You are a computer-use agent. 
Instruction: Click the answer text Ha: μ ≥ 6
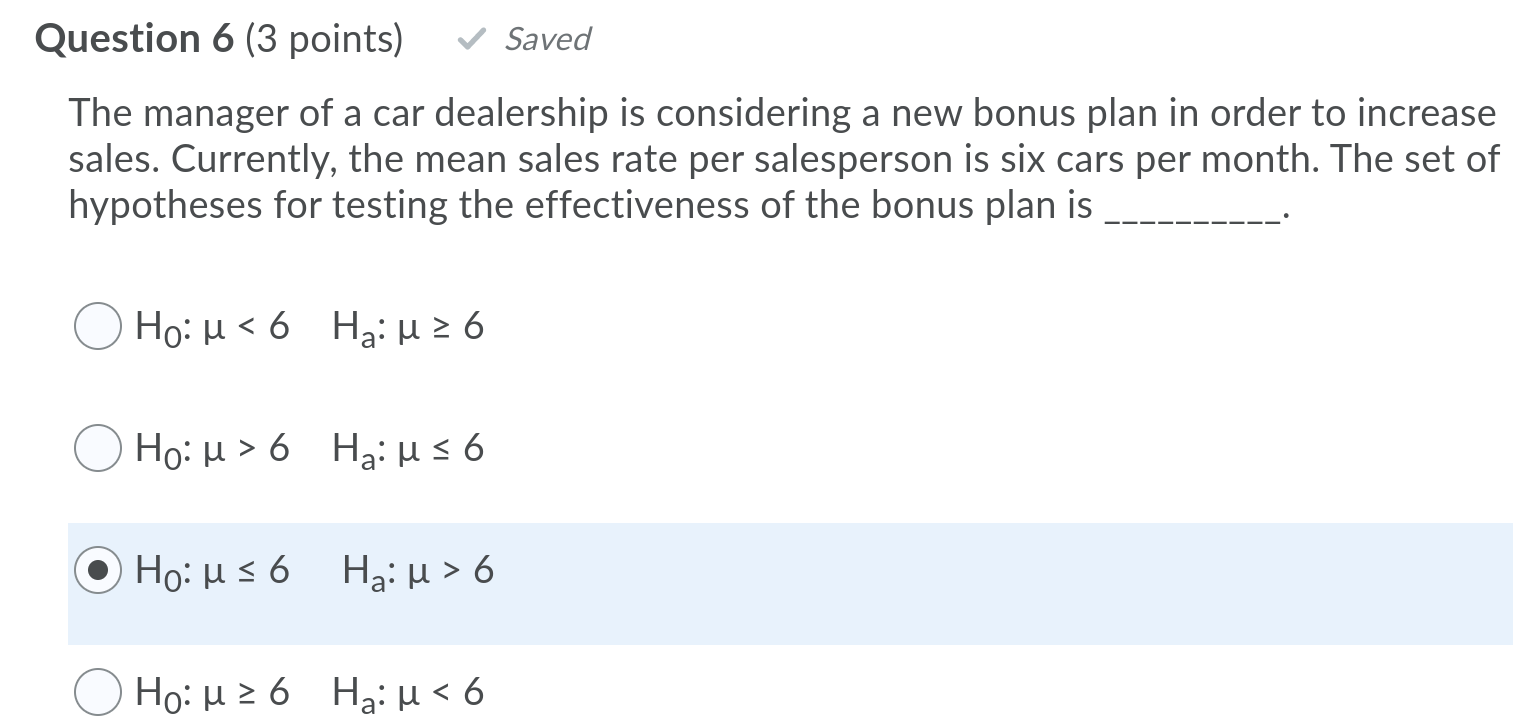tap(408, 324)
